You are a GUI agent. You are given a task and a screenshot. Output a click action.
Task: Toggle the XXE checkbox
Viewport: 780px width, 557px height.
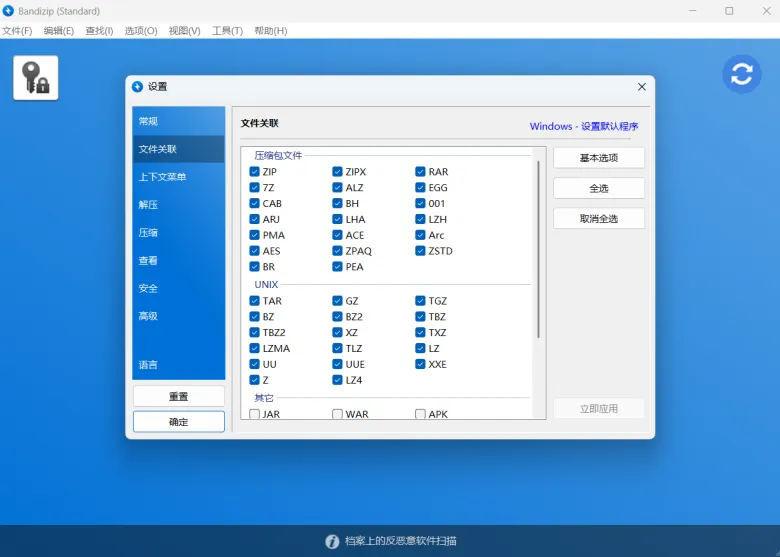click(x=420, y=365)
